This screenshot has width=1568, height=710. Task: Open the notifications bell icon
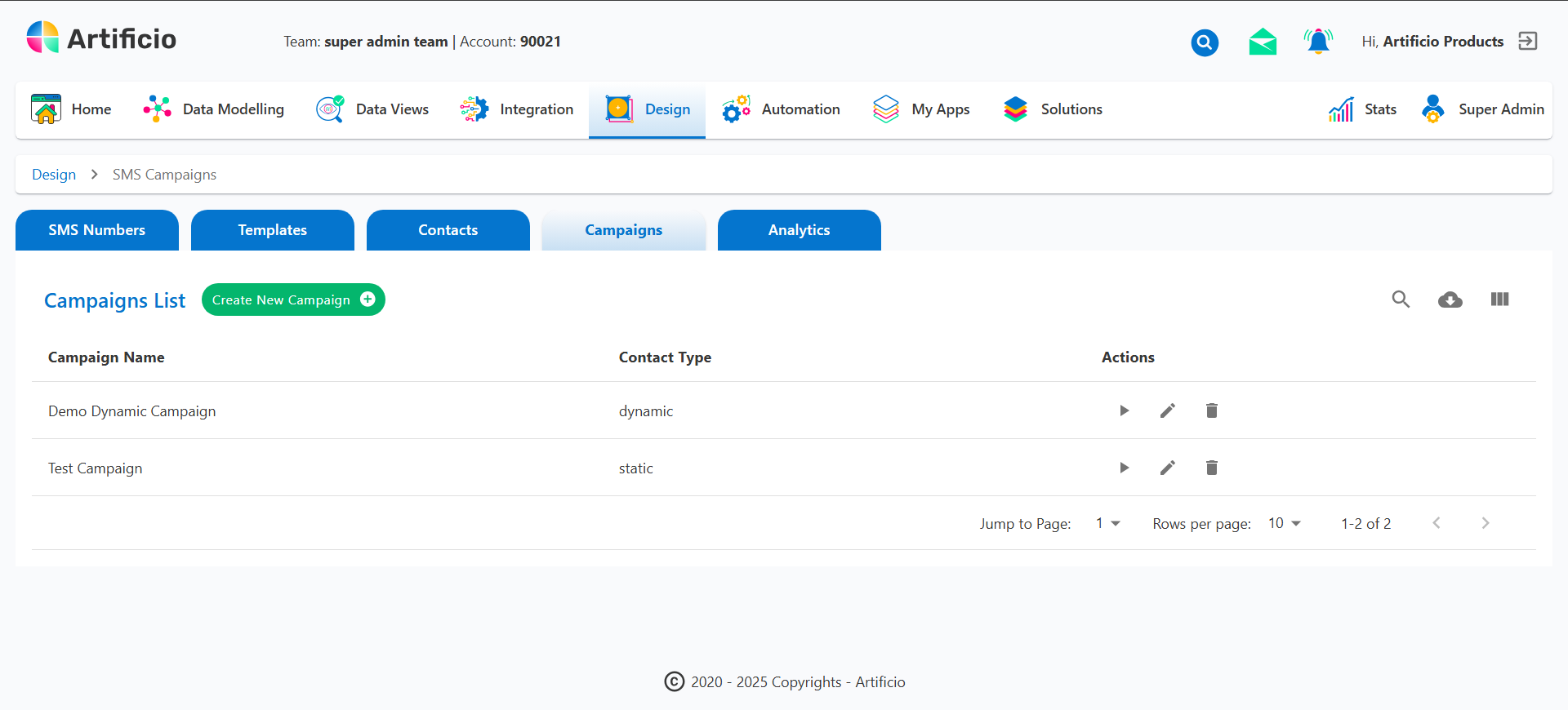point(1318,42)
